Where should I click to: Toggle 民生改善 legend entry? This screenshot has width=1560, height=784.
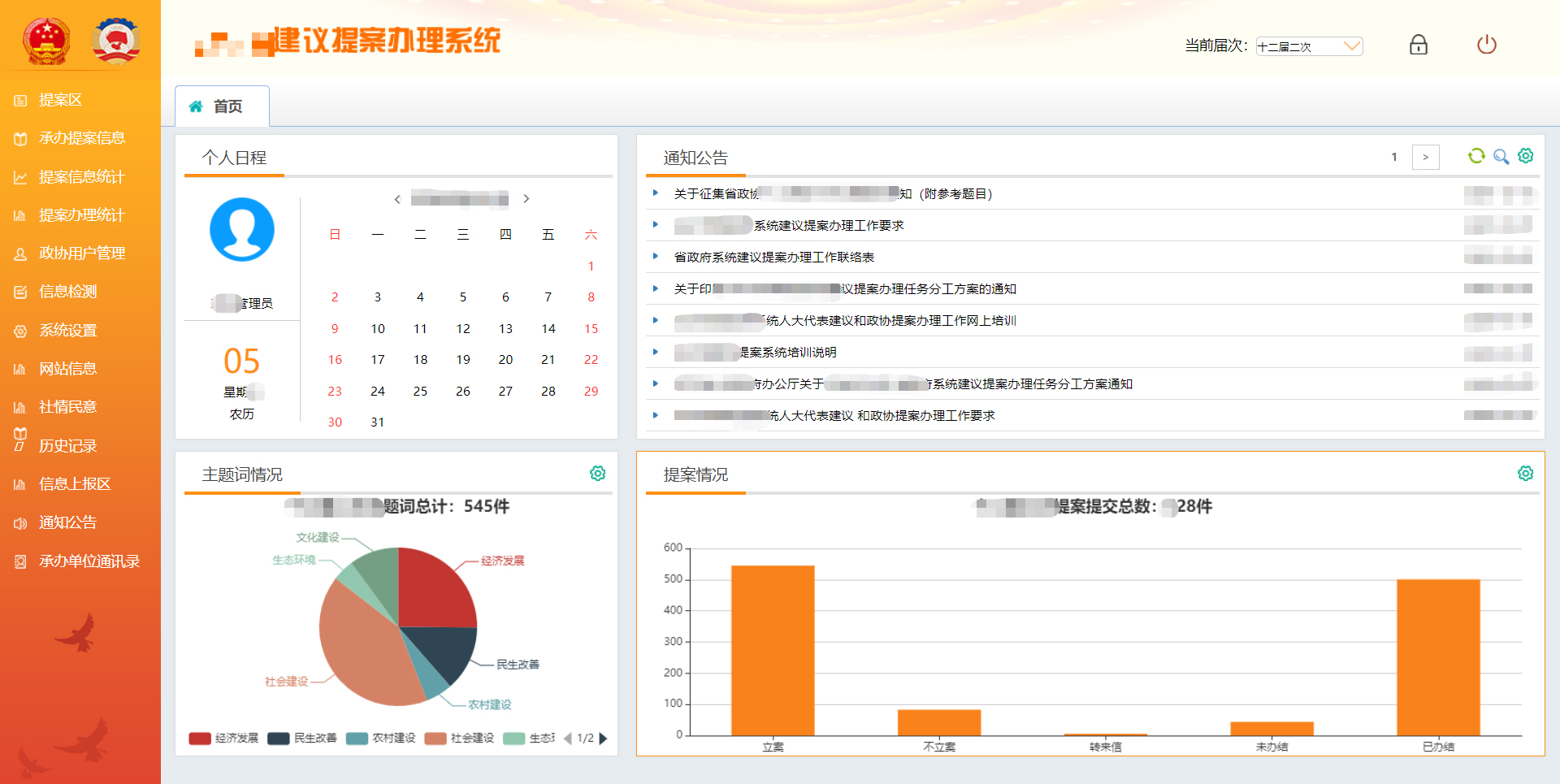302,738
